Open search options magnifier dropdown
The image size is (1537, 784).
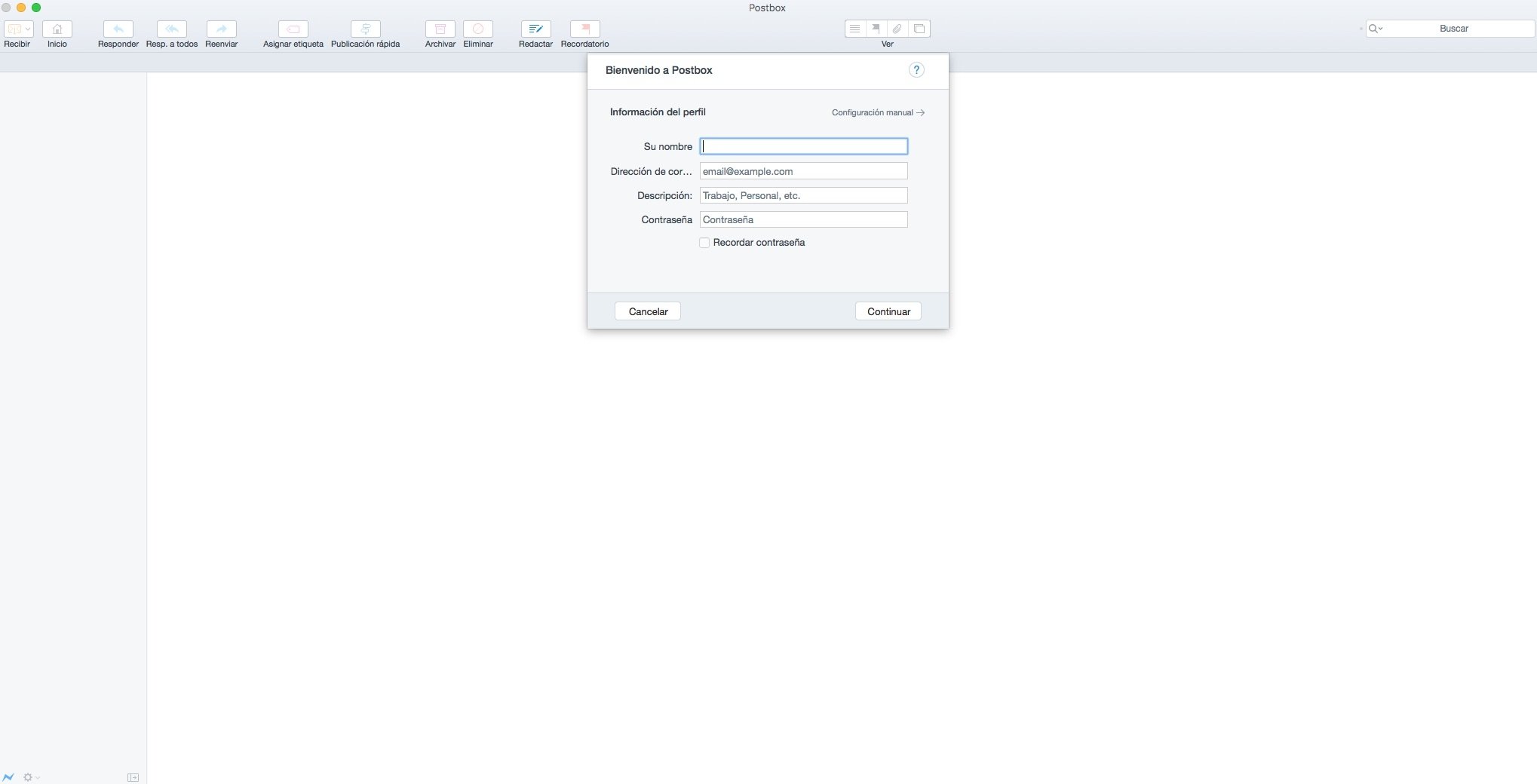click(x=1376, y=29)
